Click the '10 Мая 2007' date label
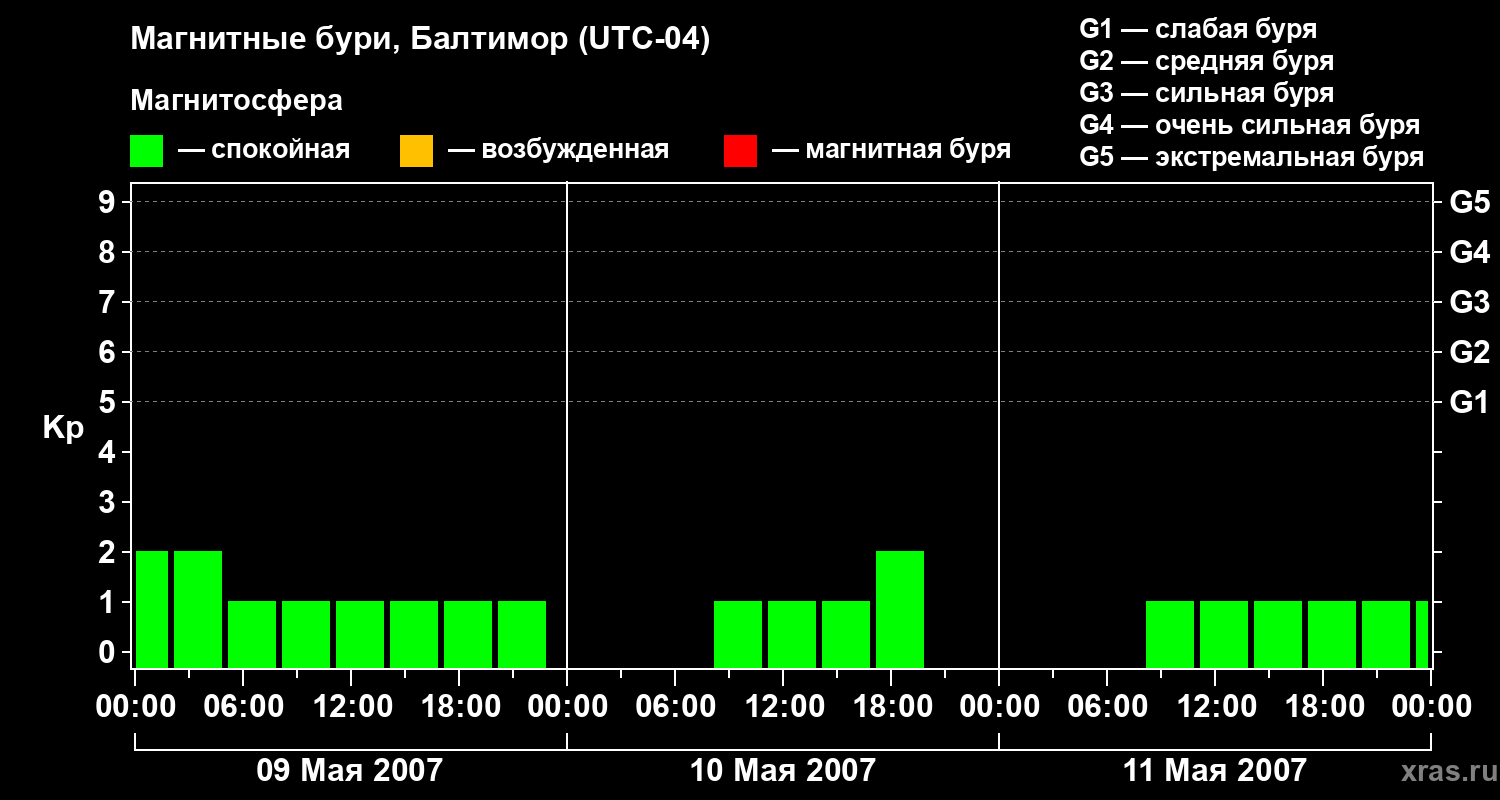 pyautogui.click(x=783, y=771)
